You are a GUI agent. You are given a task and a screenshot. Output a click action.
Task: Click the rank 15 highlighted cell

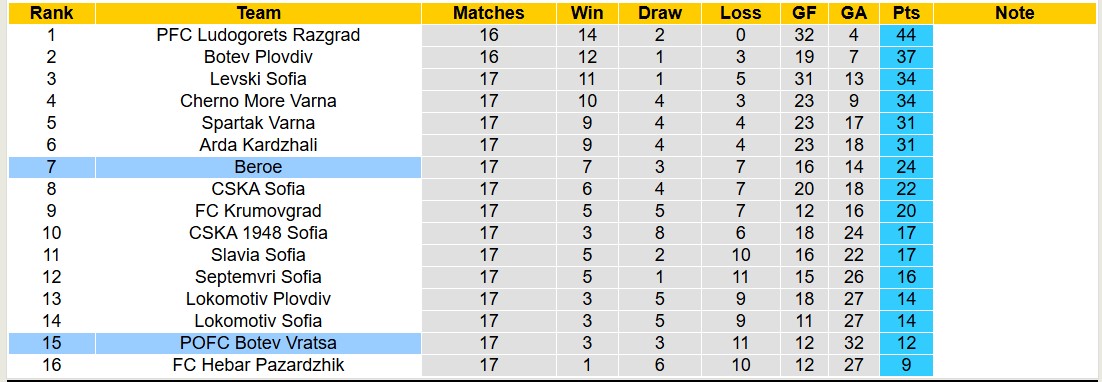tap(51, 343)
